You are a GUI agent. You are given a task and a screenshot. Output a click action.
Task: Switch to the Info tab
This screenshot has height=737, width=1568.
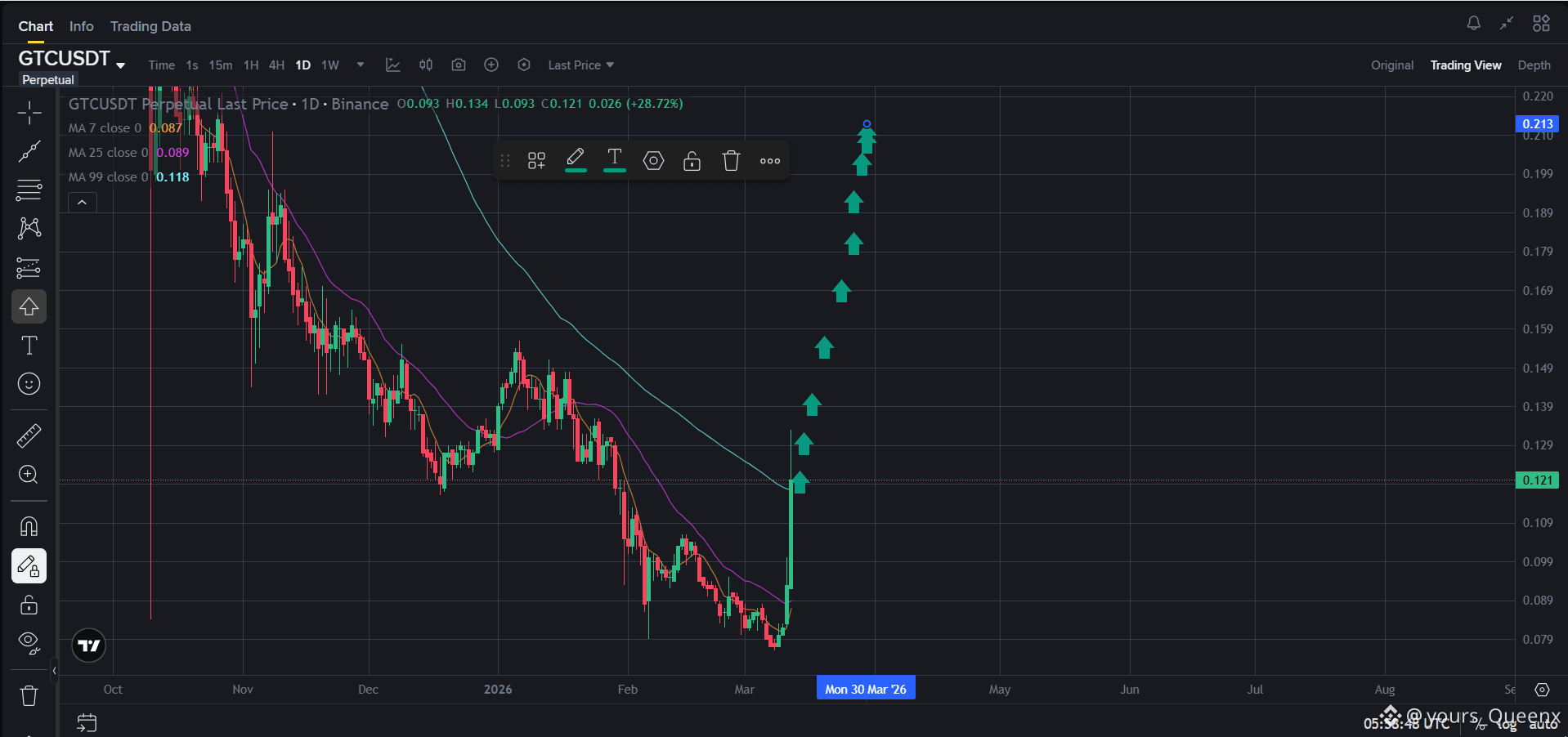pyautogui.click(x=82, y=26)
